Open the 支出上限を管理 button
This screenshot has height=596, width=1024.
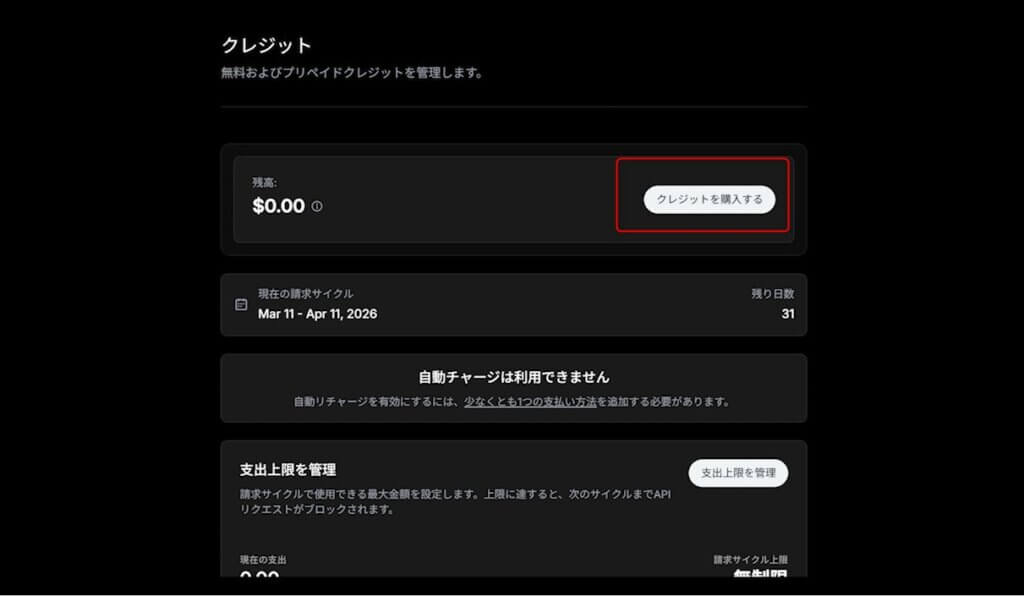pyautogui.click(x=738, y=473)
